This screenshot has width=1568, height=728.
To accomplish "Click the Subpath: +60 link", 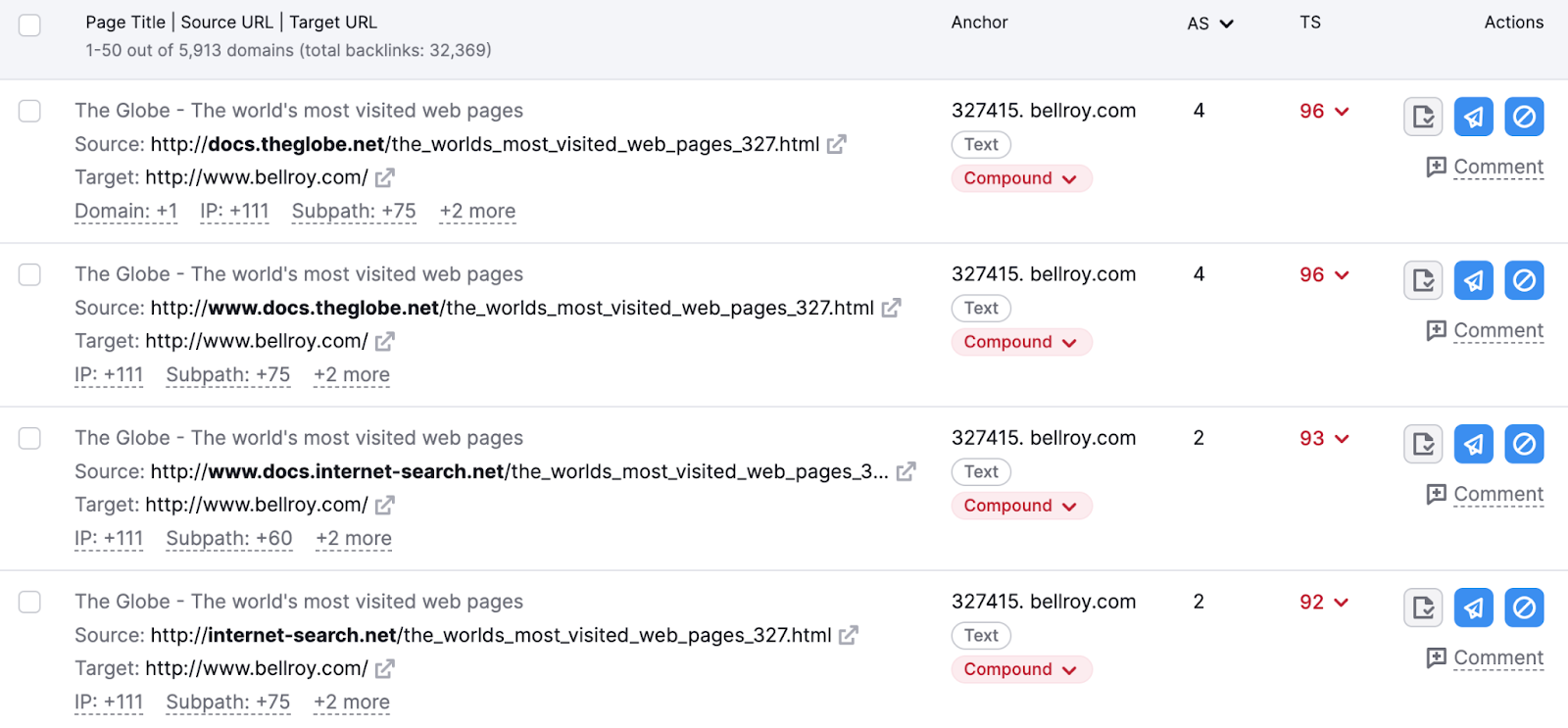I will coord(229,539).
